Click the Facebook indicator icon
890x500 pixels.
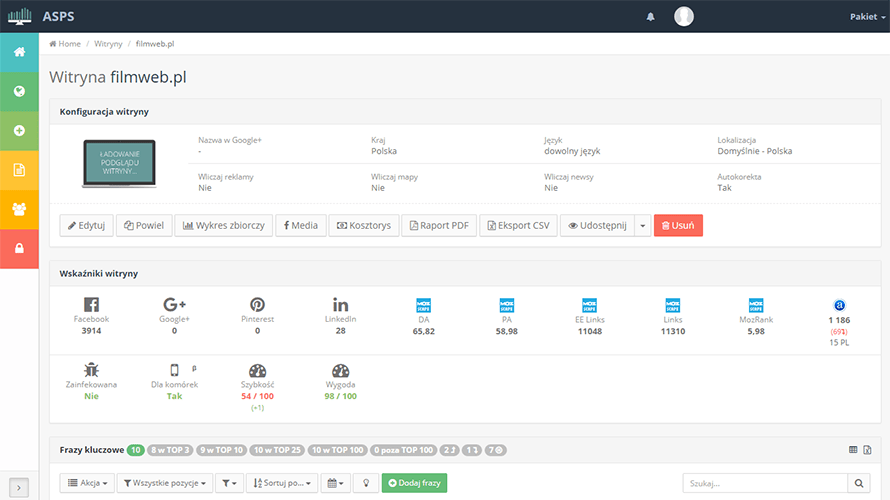pyautogui.click(x=91, y=305)
